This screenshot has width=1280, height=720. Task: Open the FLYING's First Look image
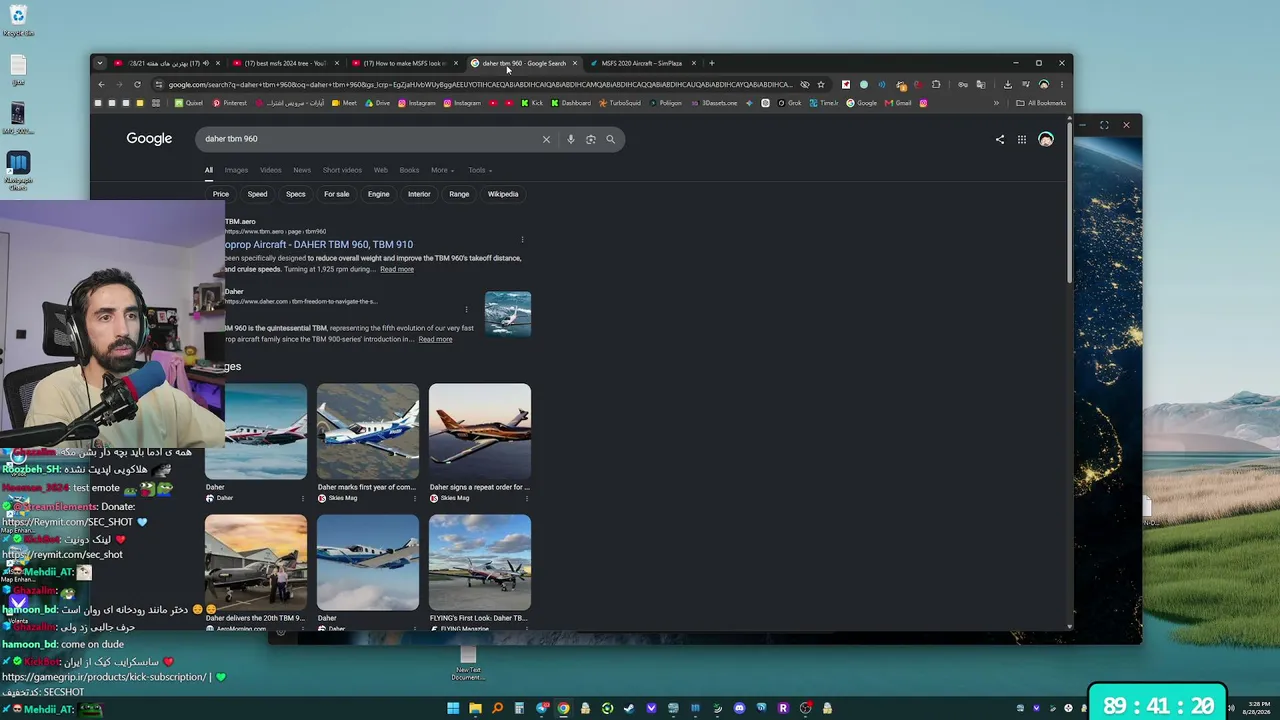(480, 562)
